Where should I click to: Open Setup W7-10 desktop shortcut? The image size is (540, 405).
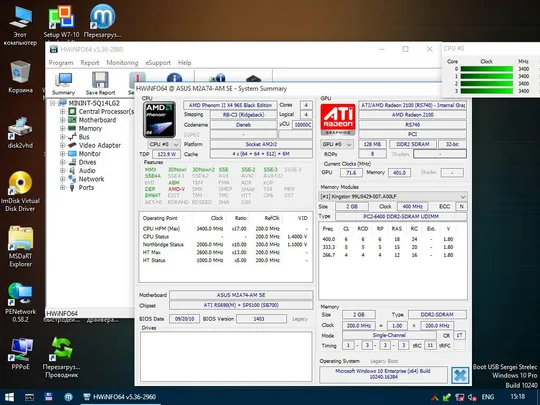(61, 21)
